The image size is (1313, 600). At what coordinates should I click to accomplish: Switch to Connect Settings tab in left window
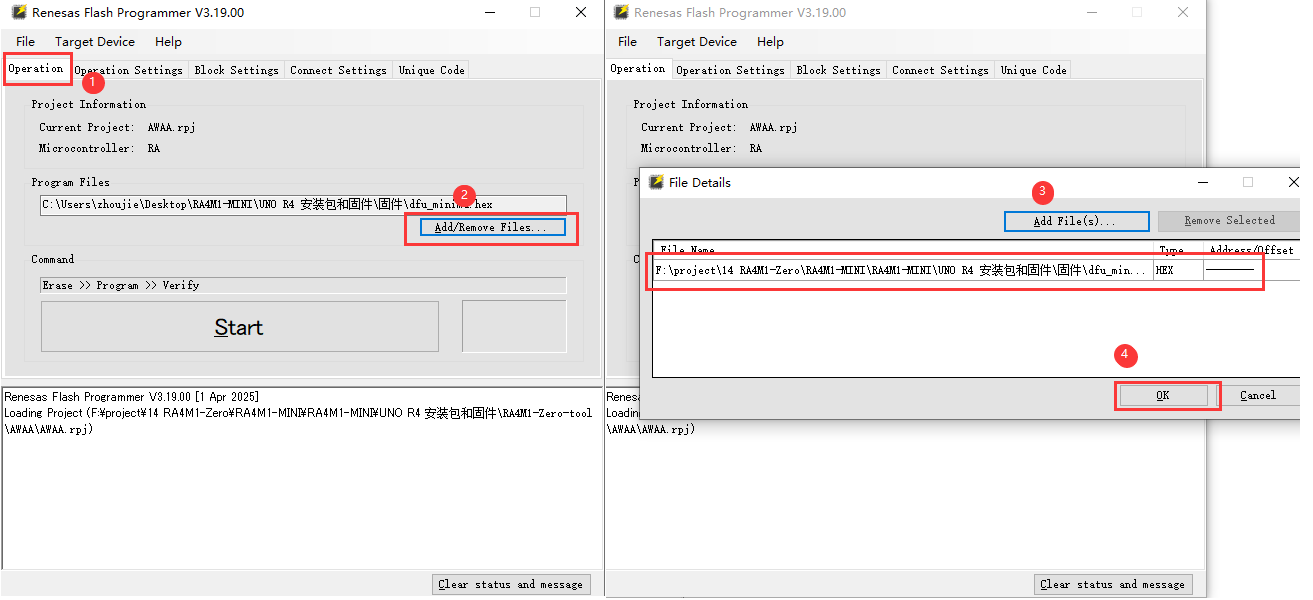(x=338, y=70)
